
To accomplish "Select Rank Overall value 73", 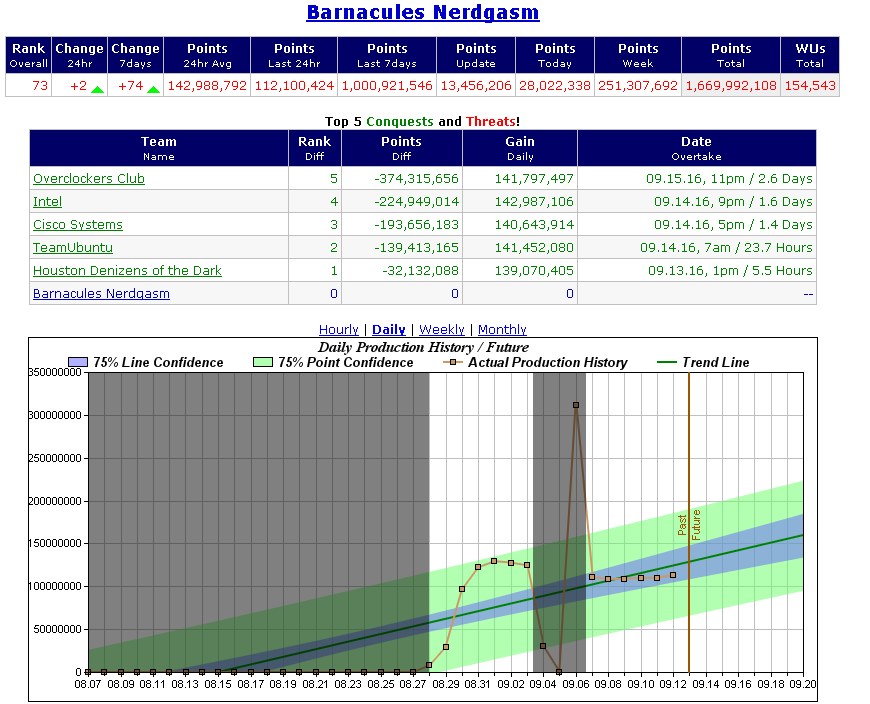I will click(x=40, y=85).
